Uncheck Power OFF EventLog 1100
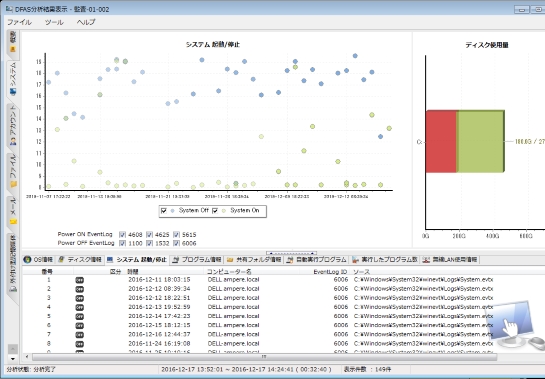 pos(122,243)
